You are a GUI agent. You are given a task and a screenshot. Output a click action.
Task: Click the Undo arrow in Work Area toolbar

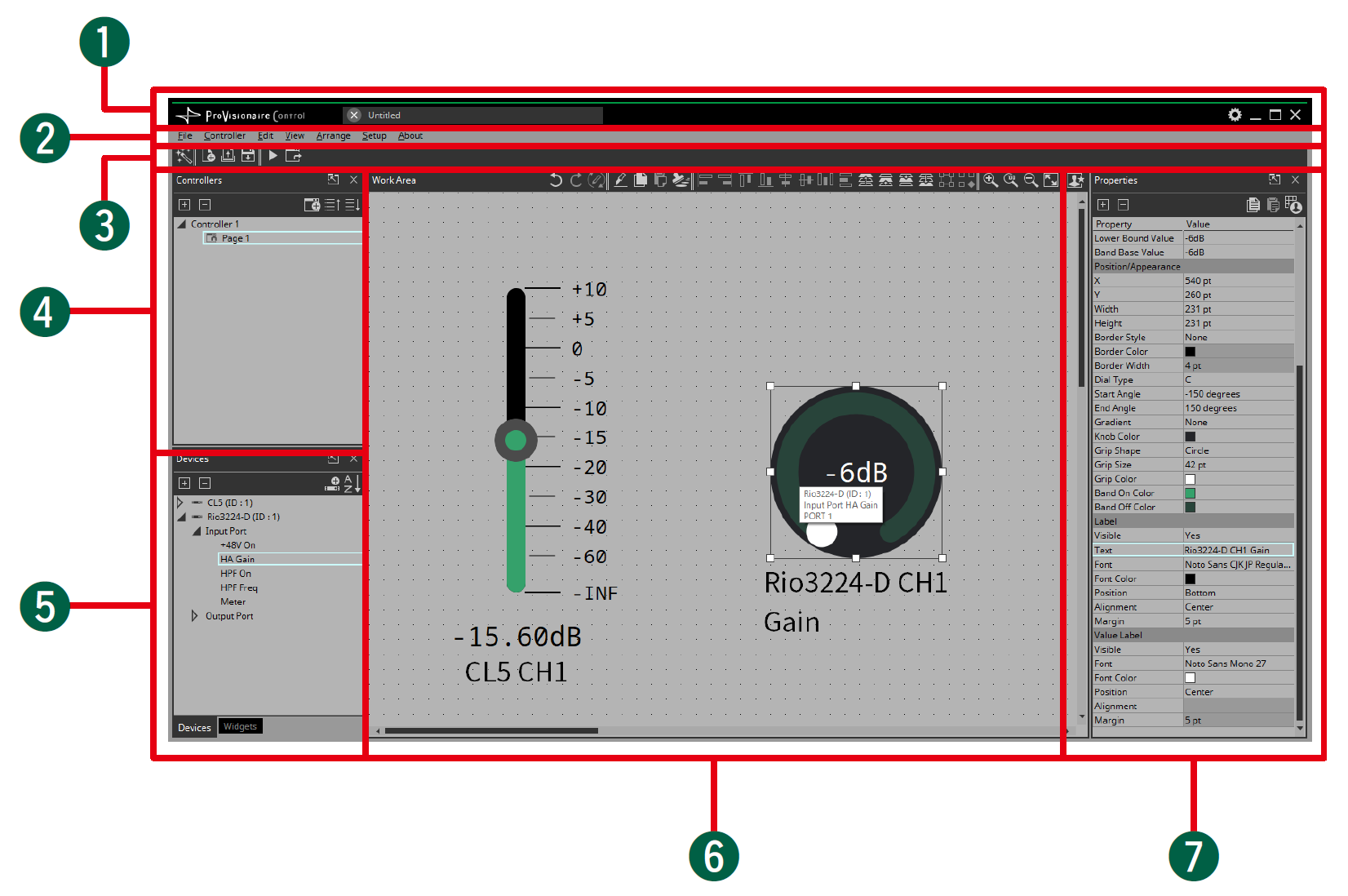click(556, 180)
